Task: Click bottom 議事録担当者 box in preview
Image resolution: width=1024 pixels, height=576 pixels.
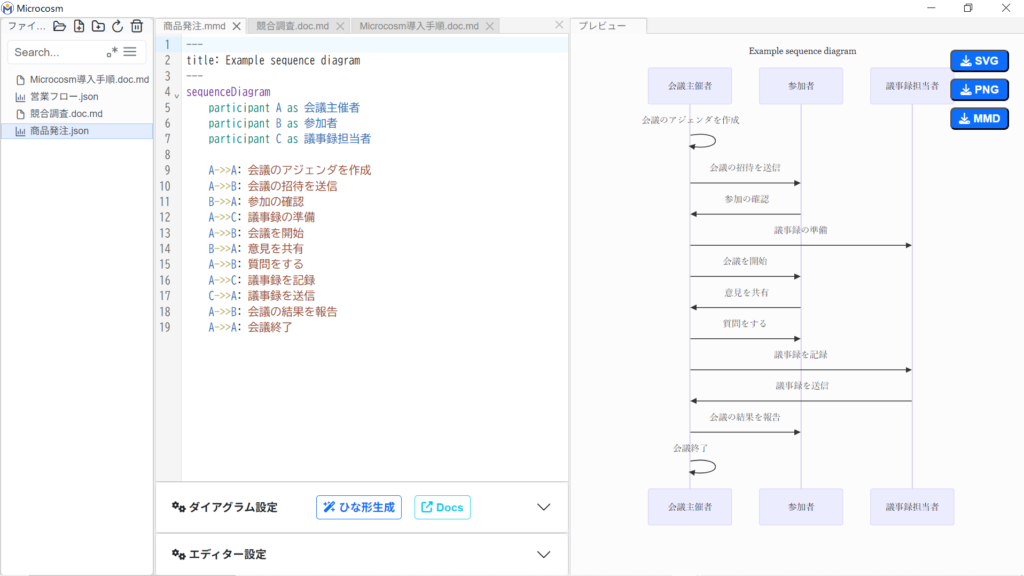Action: (912, 507)
